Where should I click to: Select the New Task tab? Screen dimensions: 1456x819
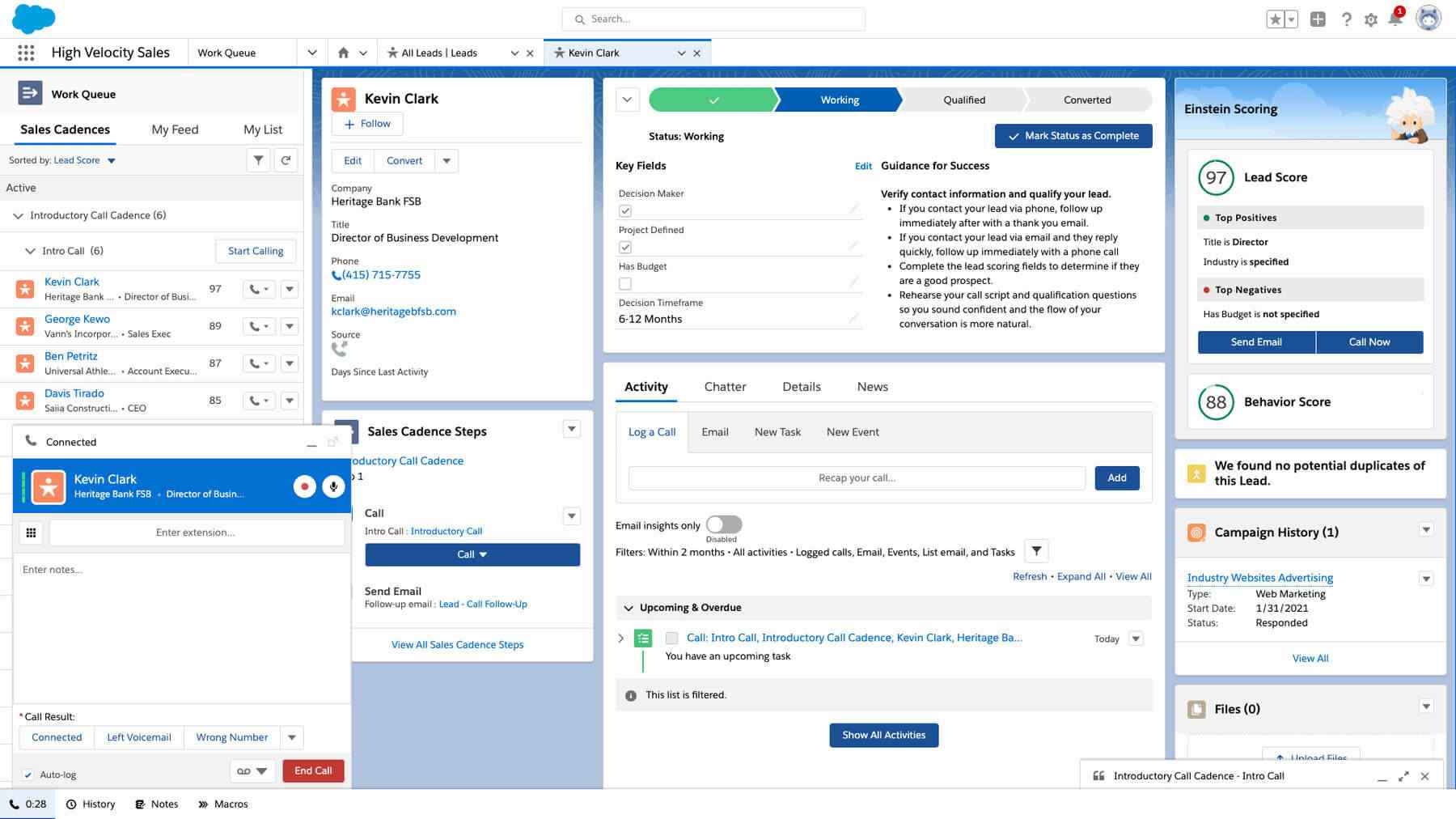777,432
